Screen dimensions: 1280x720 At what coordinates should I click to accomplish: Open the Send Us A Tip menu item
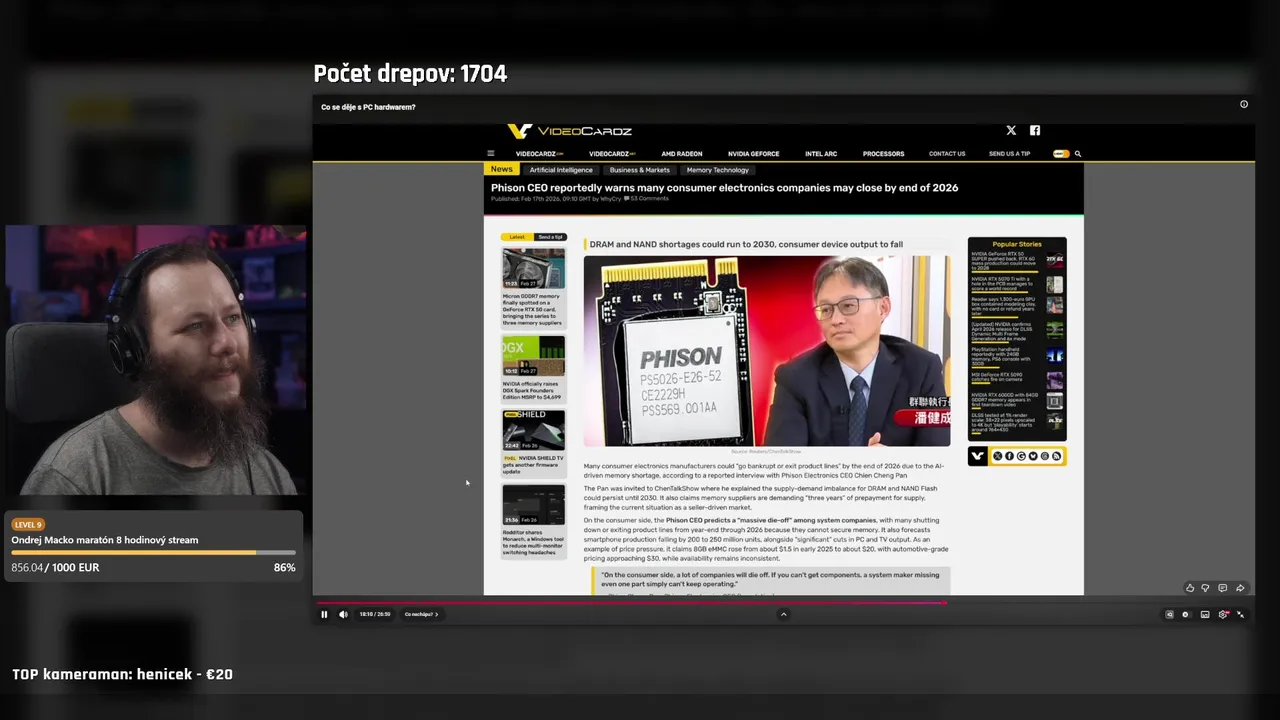click(x=1009, y=154)
